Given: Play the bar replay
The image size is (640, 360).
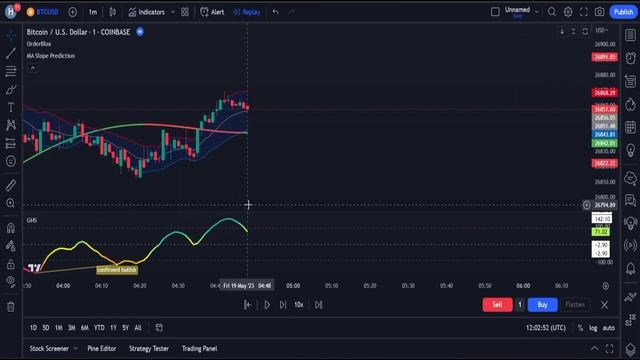Looking at the screenshot, I should [267, 305].
